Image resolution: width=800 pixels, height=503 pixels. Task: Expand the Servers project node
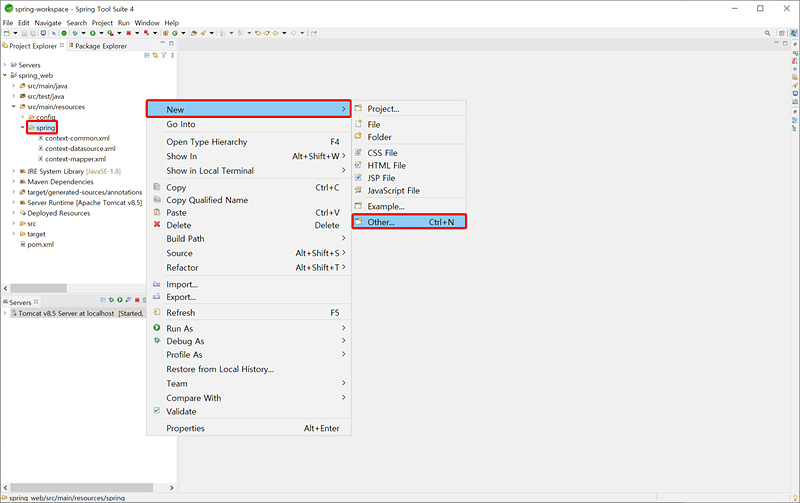(x=5, y=65)
